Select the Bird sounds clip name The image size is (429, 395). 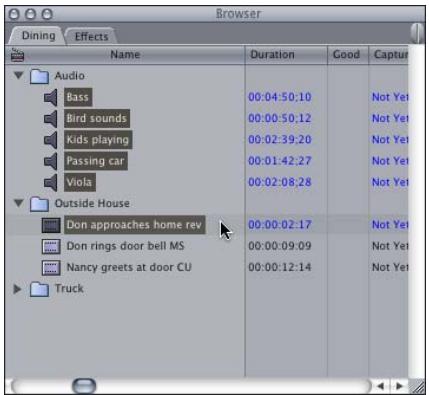(97, 119)
